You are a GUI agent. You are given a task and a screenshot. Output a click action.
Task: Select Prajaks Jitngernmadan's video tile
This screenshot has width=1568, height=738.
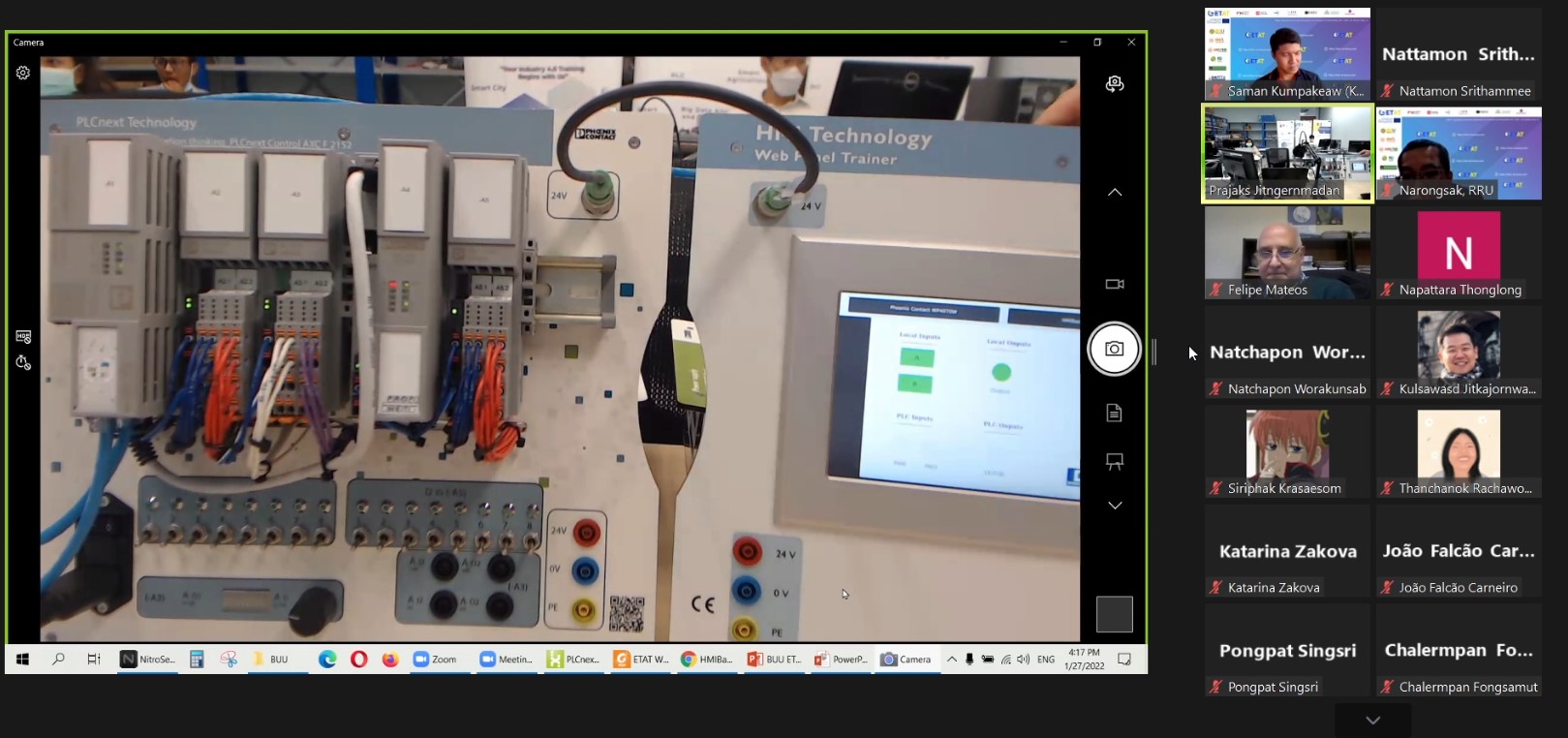tap(1287, 154)
